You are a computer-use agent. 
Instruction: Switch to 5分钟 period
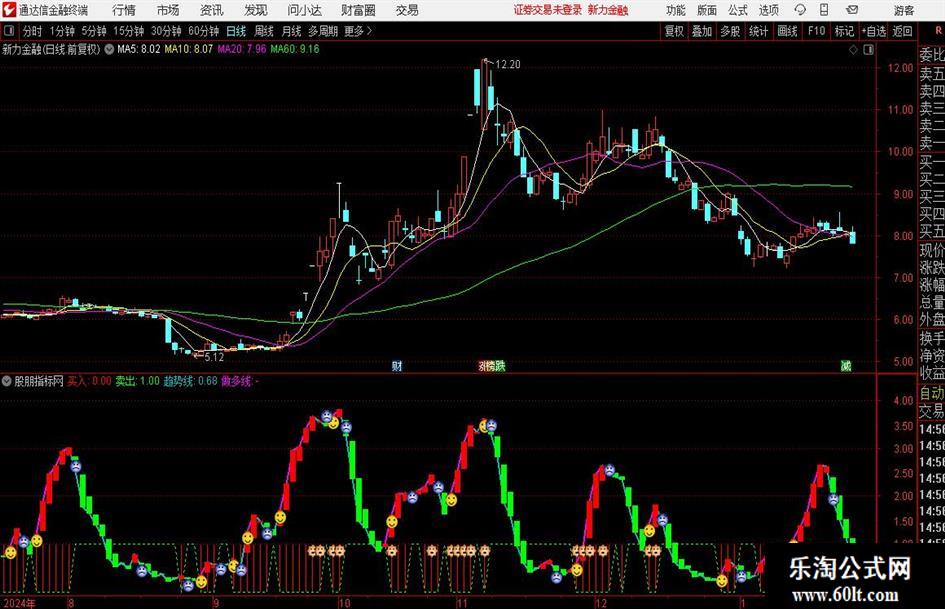tap(94, 31)
